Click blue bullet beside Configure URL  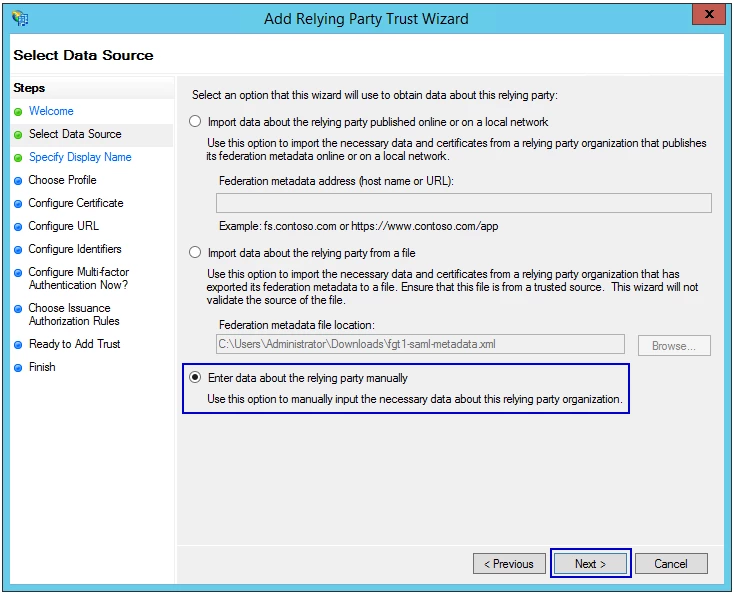18,227
